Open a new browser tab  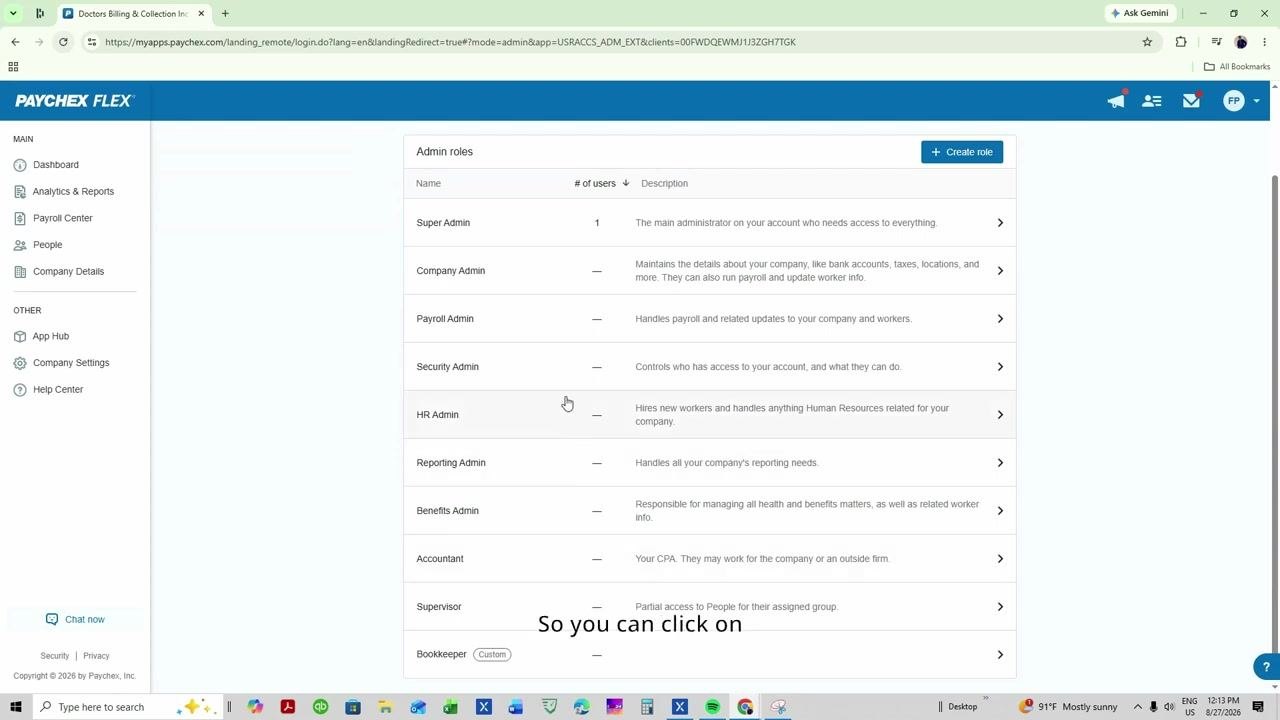(225, 14)
